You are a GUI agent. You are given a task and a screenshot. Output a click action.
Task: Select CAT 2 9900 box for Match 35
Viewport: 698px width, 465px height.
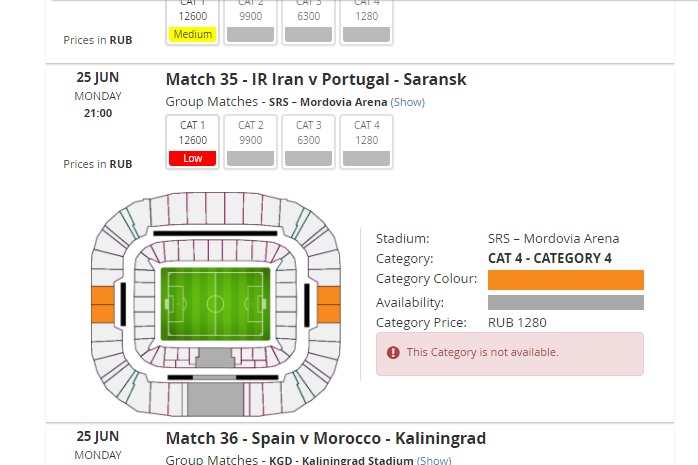(250, 133)
